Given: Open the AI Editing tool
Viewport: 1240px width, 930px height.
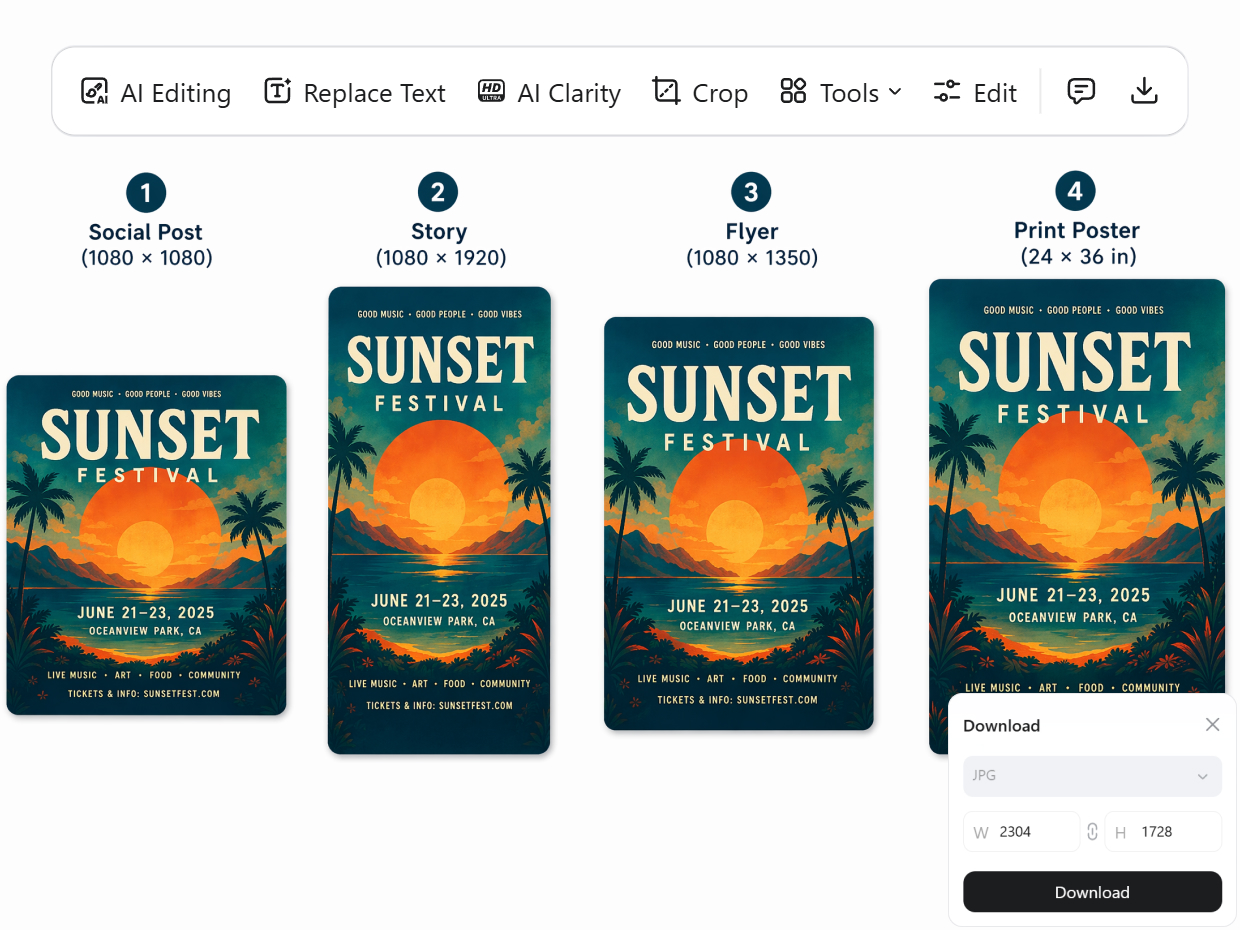Looking at the screenshot, I should click(x=156, y=93).
